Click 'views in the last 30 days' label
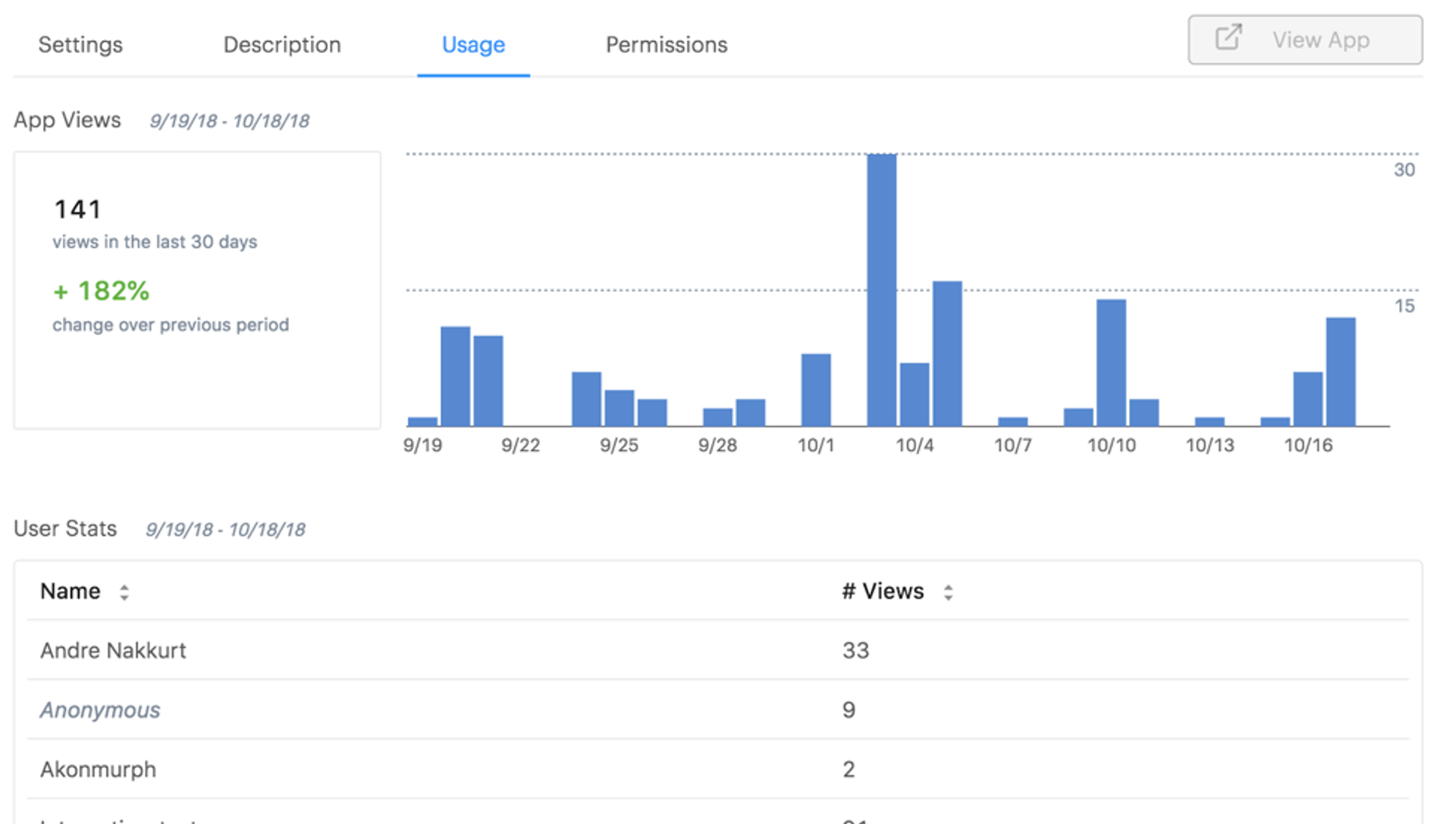Image resolution: width=1456 pixels, height=824 pixels. 155,242
